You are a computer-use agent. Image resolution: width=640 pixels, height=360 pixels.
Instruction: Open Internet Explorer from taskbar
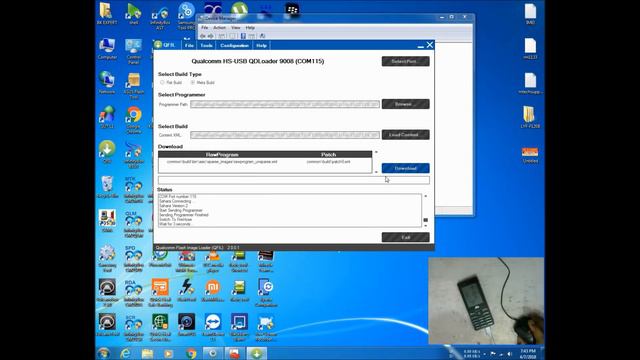coord(125,353)
